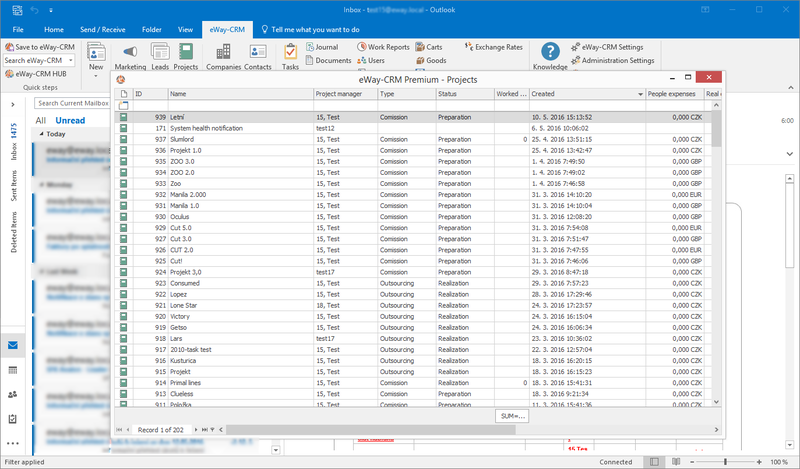
Task: Sort by the Project manager column header
Action: pos(345,94)
